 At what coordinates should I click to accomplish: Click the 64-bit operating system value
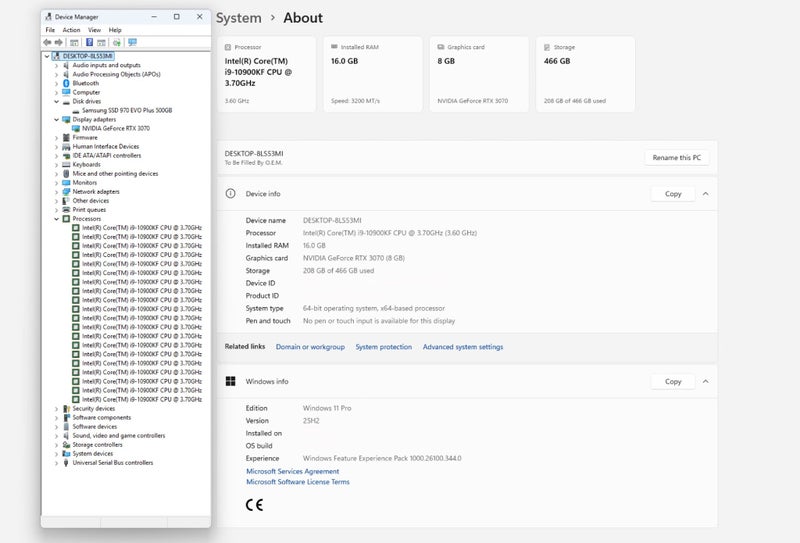(373, 309)
